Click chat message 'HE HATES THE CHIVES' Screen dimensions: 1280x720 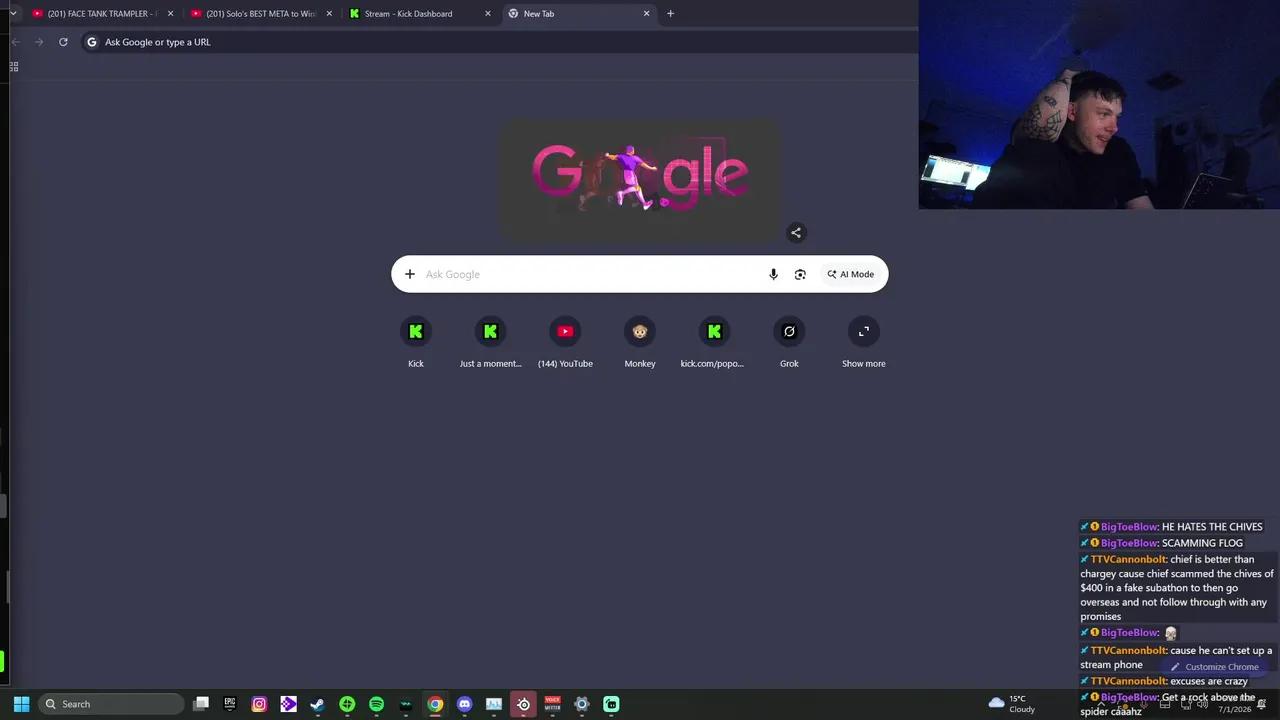pos(1212,527)
